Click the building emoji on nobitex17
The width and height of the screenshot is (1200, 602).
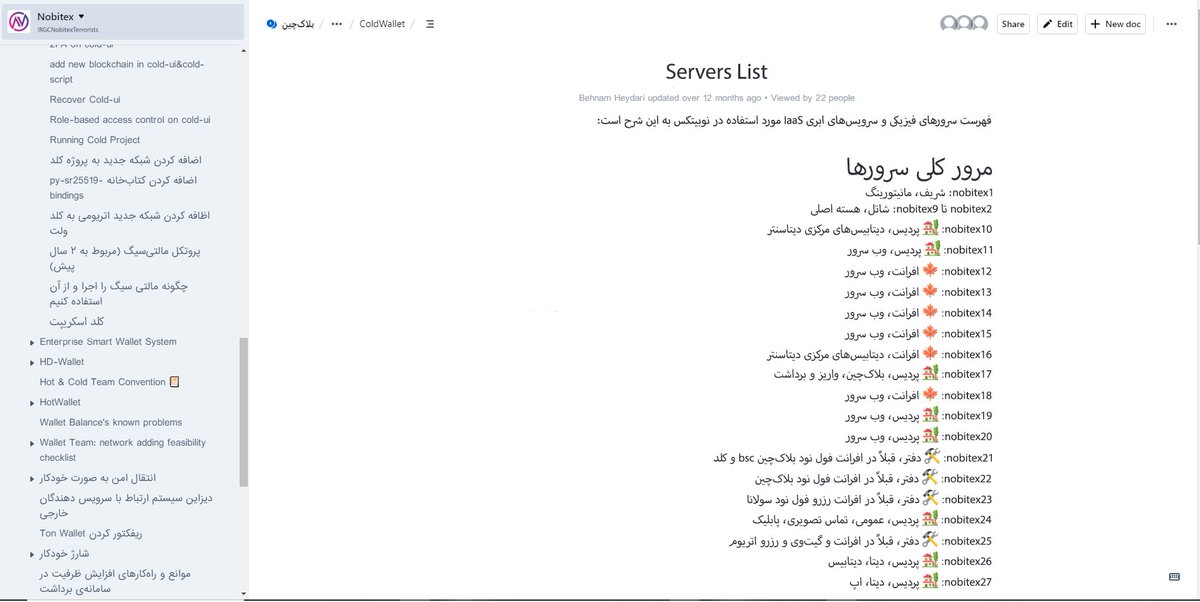coord(931,374)
